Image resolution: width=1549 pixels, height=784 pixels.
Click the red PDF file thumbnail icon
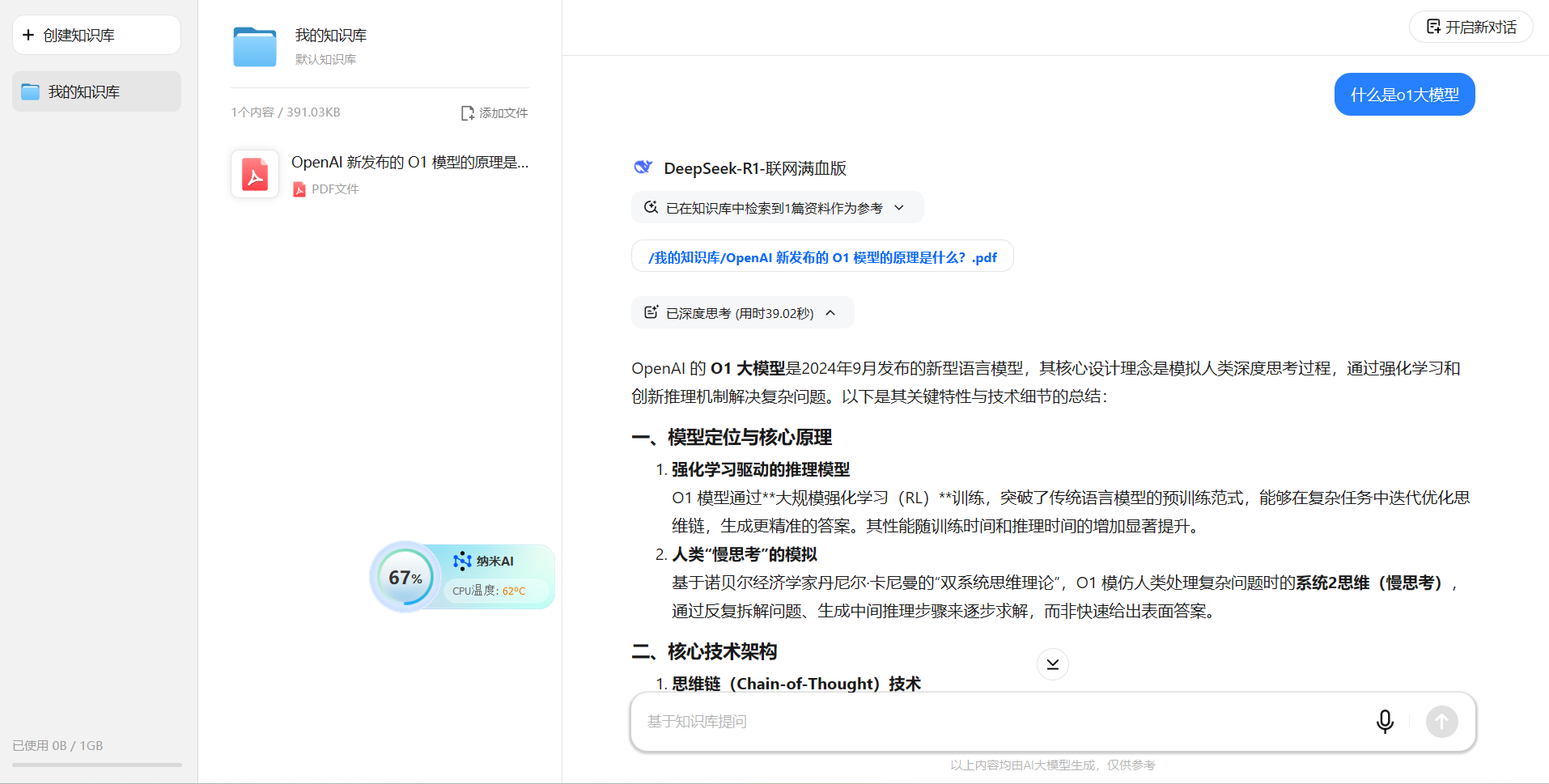pos(255,174)
